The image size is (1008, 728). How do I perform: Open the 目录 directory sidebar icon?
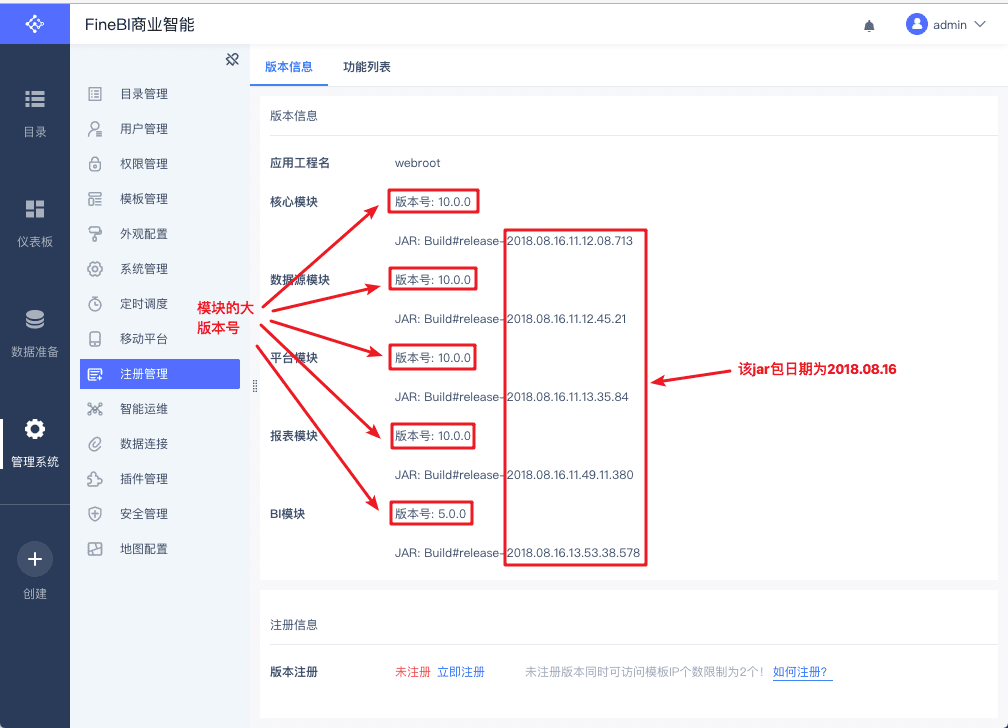pos(35,99)
